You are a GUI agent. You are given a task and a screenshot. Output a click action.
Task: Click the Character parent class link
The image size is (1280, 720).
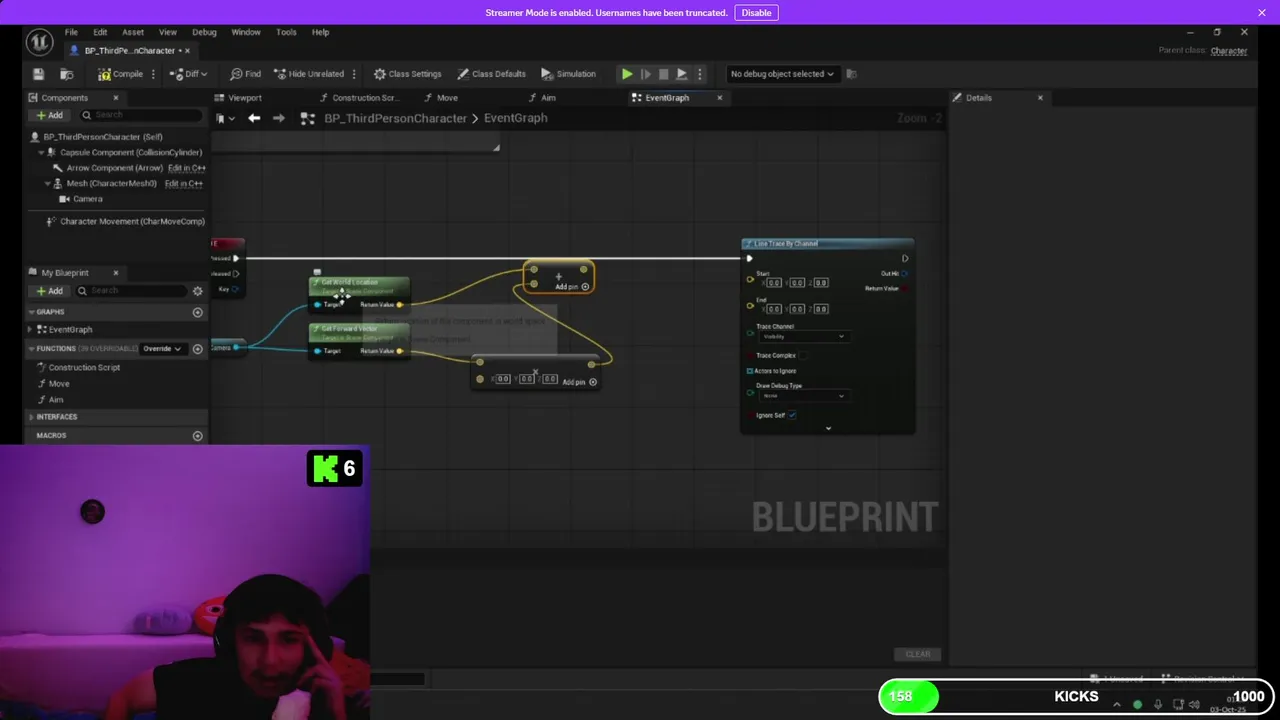1229,51
